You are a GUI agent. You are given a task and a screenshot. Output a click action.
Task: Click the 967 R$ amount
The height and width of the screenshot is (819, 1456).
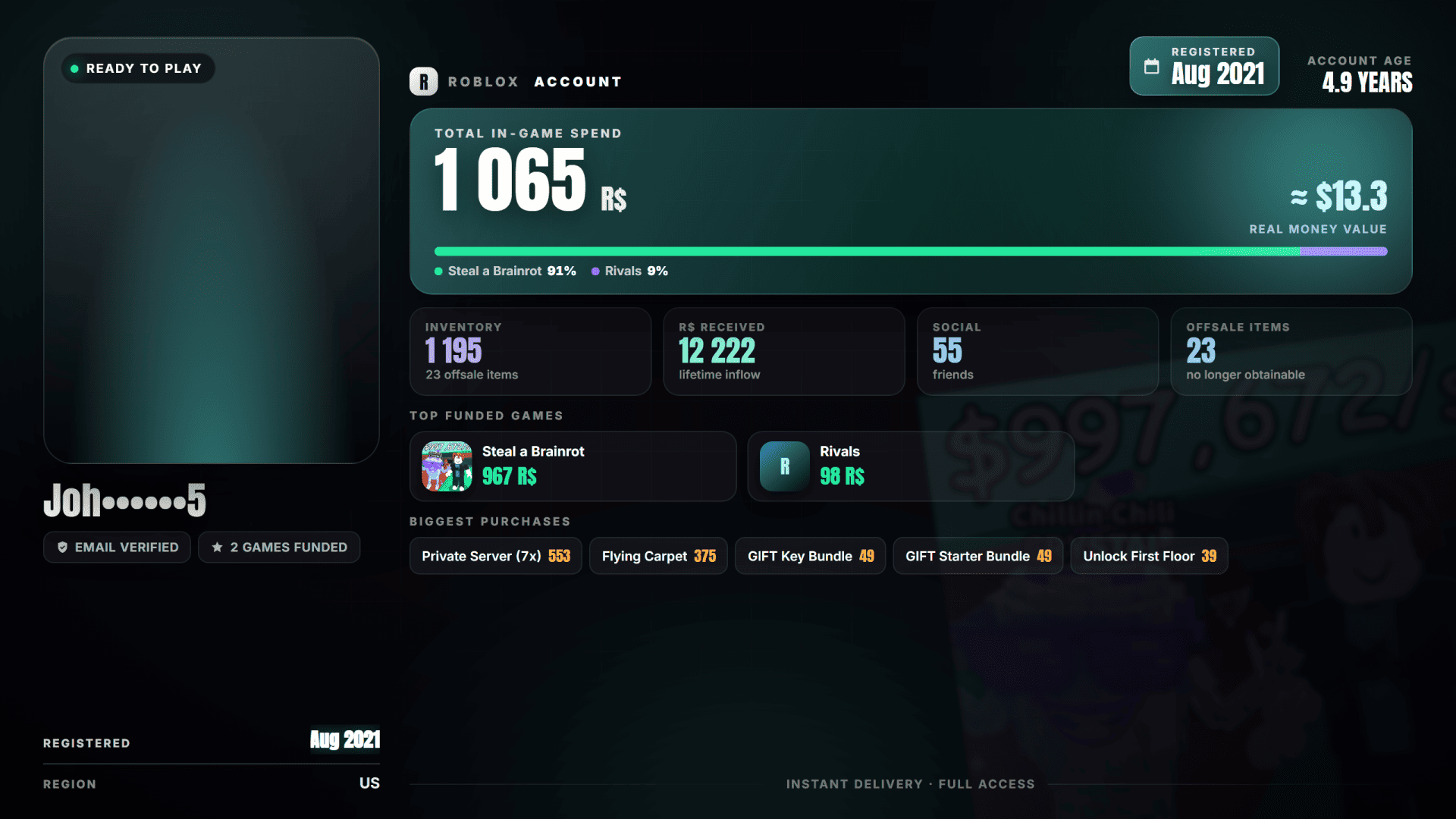(510, 476)
